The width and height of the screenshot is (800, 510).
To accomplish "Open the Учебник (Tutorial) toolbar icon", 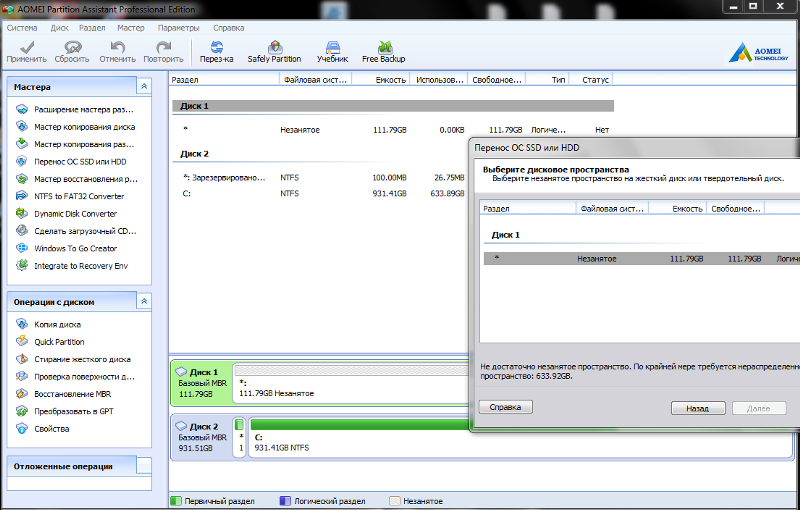I will pos(332,52).
